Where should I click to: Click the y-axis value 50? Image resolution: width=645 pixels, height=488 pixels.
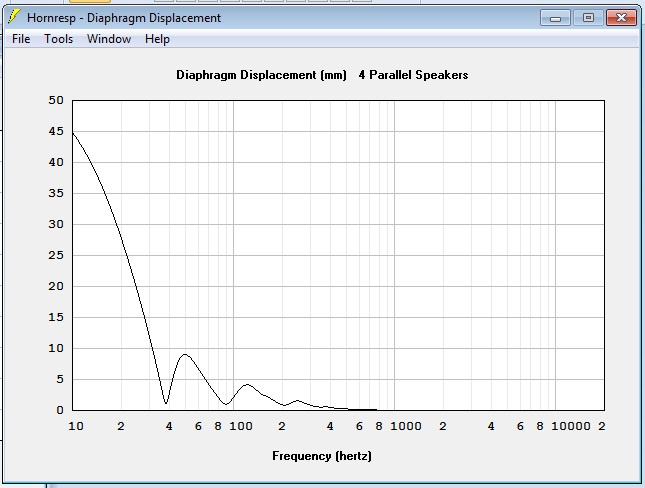56,100
